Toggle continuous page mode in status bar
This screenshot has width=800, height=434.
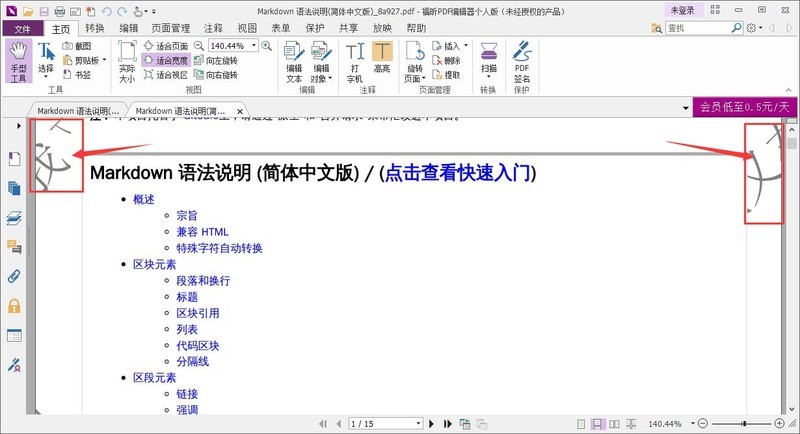coord(597,424)
